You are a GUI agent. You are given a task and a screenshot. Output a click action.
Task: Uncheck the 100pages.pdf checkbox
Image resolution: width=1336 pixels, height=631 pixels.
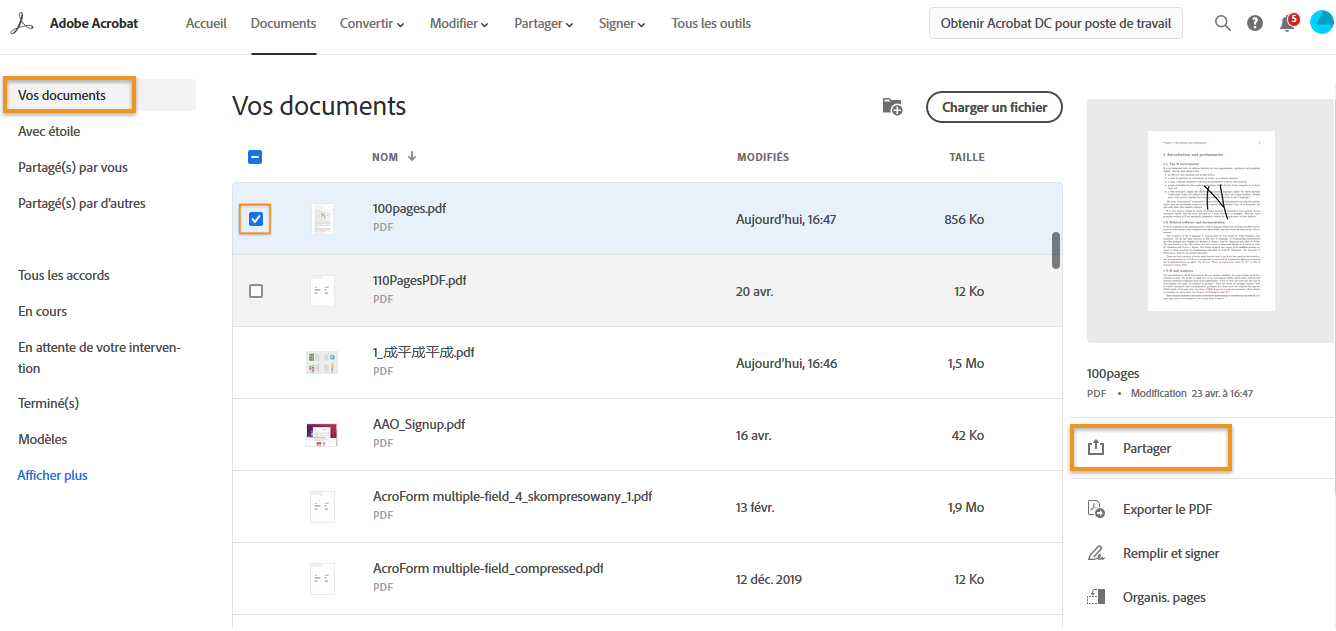(256, 219)
